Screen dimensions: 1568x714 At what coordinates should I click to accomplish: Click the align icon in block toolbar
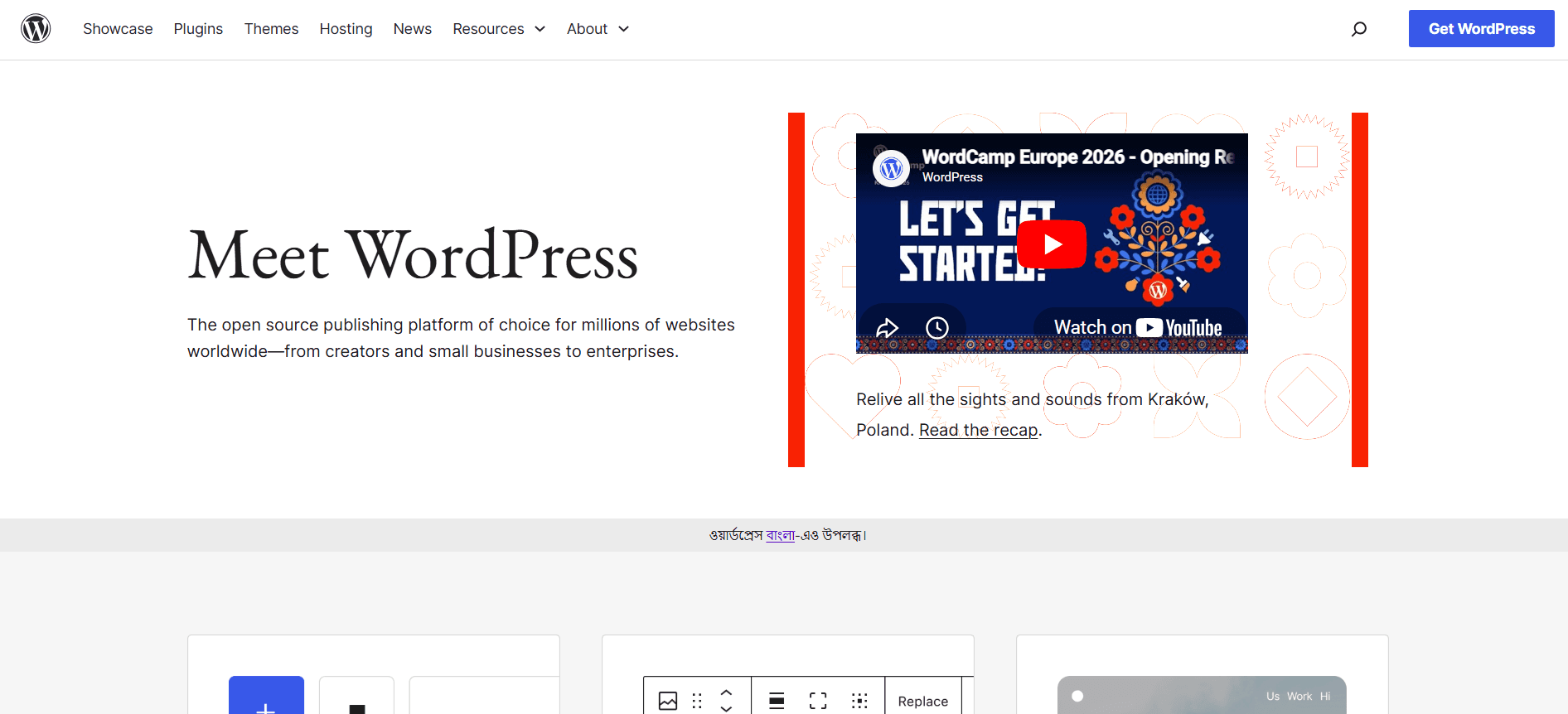pyautogui.click(x=777, y=701)
